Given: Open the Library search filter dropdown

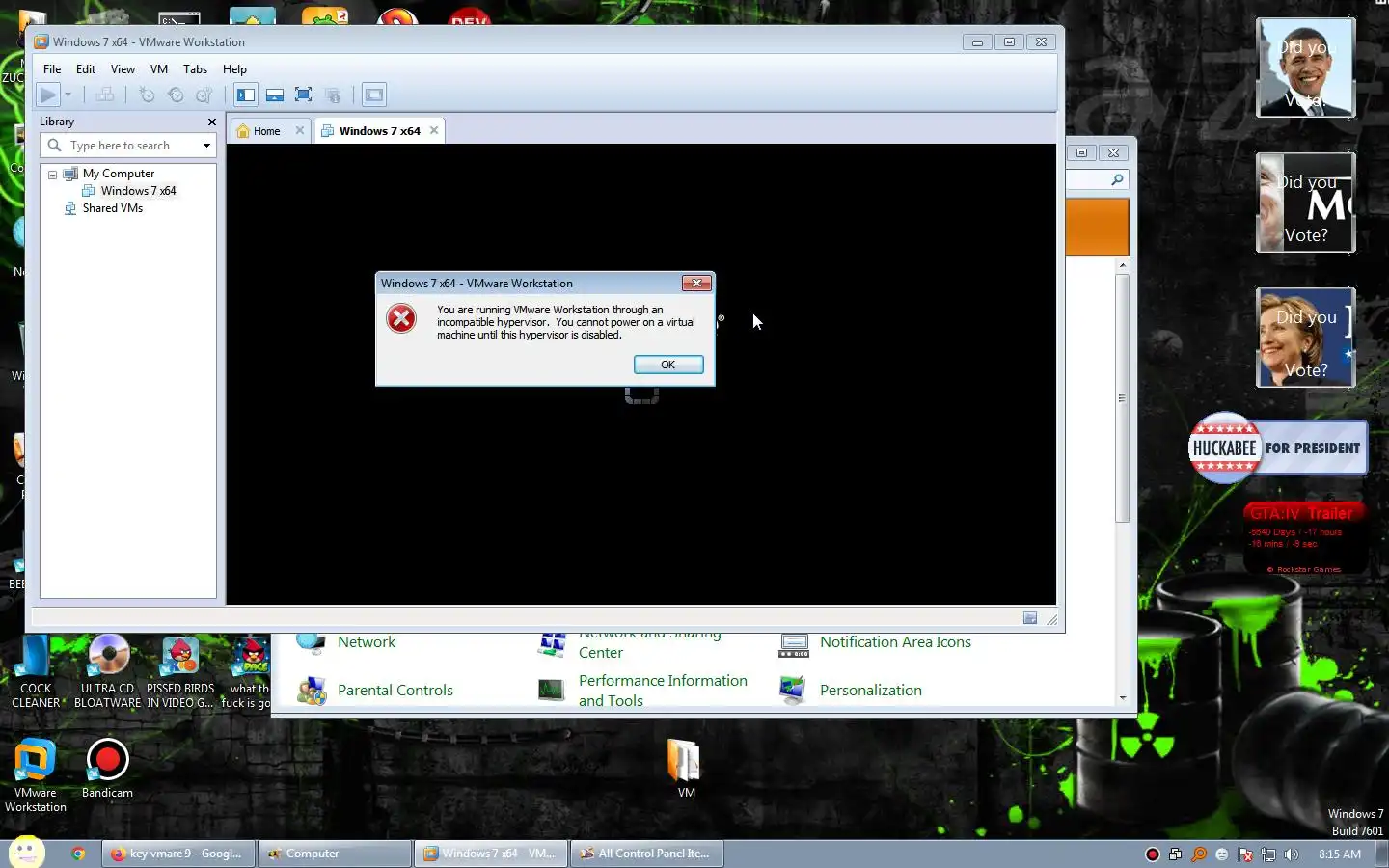Looking at the screenshot, I should click(x=206, y=146).
